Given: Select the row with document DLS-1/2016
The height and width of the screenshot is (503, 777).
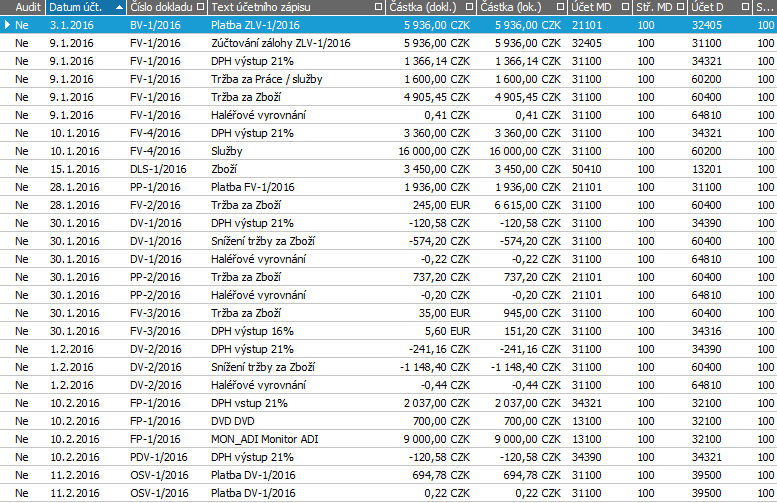Looking at the screenshot, I should [156, 169].
